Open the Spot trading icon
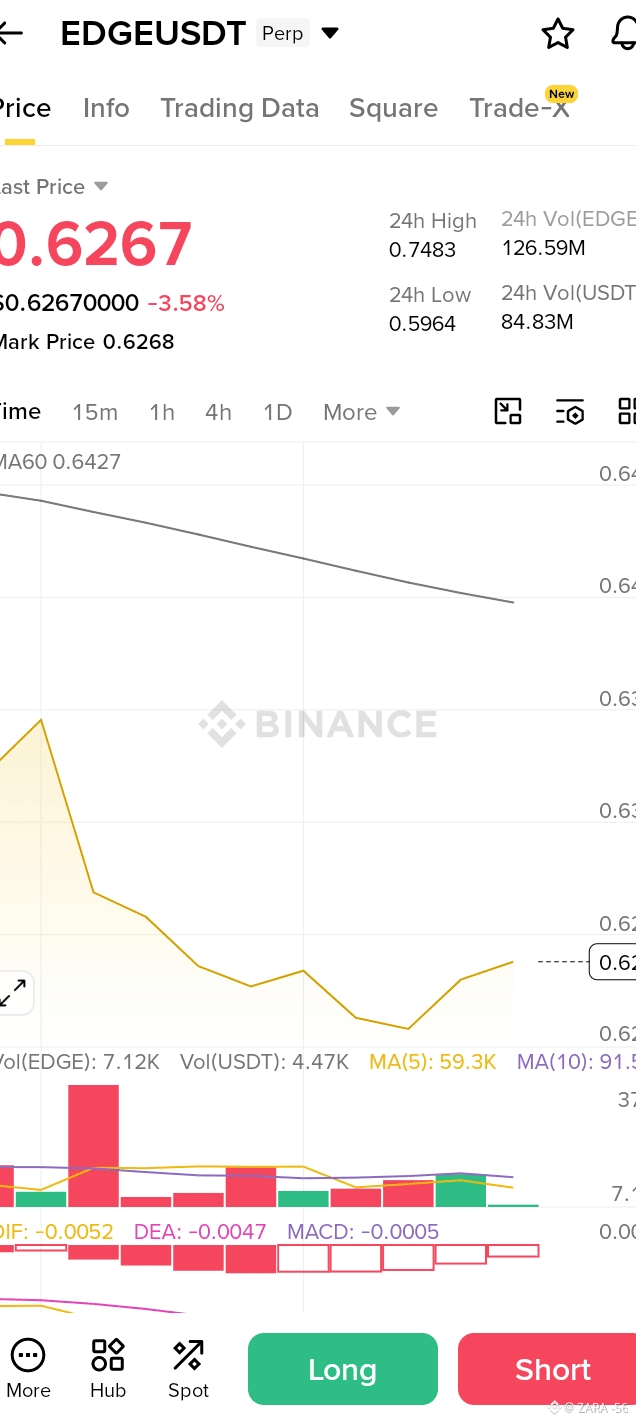 (188, 1368)
